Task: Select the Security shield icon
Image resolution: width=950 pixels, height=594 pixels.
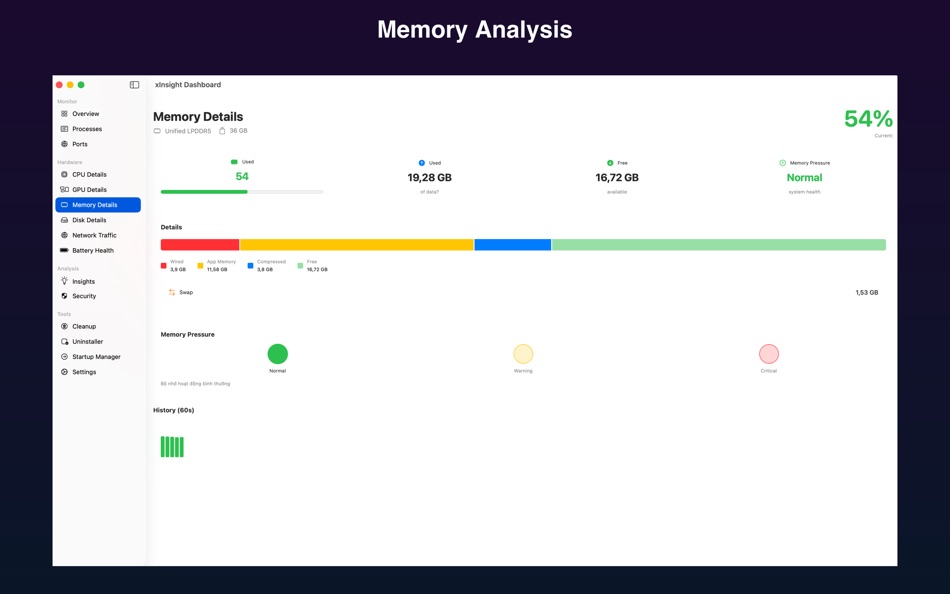Action: click(65, 296)
